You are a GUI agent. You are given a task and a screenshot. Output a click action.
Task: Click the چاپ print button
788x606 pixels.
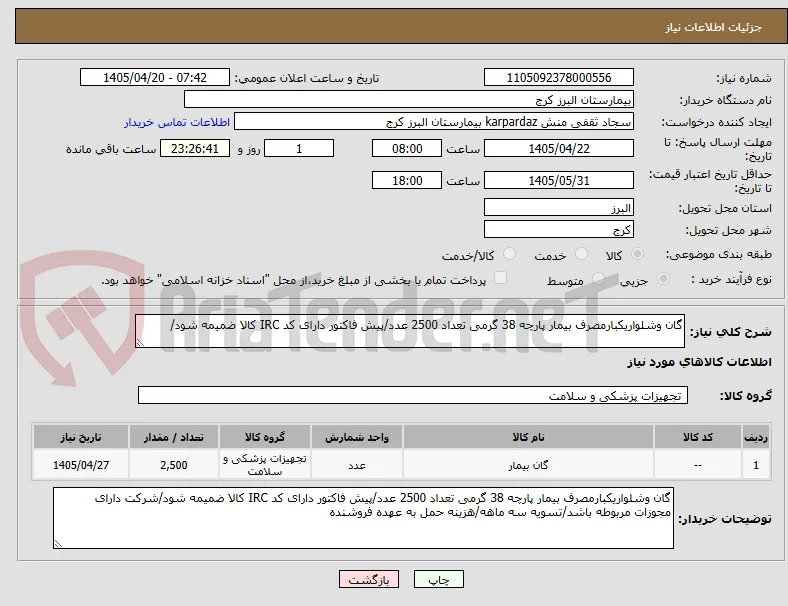439,579
